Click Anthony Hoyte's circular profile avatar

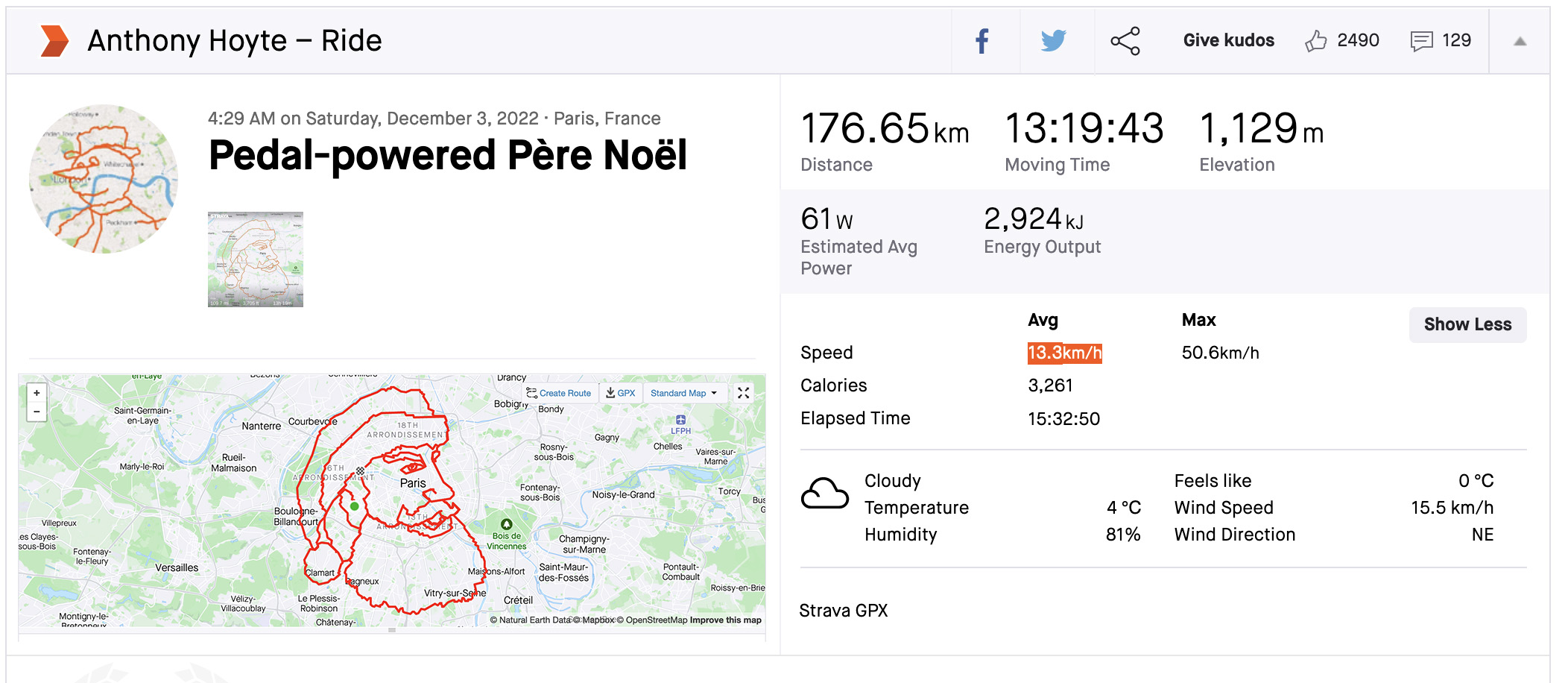click(104, 179)
